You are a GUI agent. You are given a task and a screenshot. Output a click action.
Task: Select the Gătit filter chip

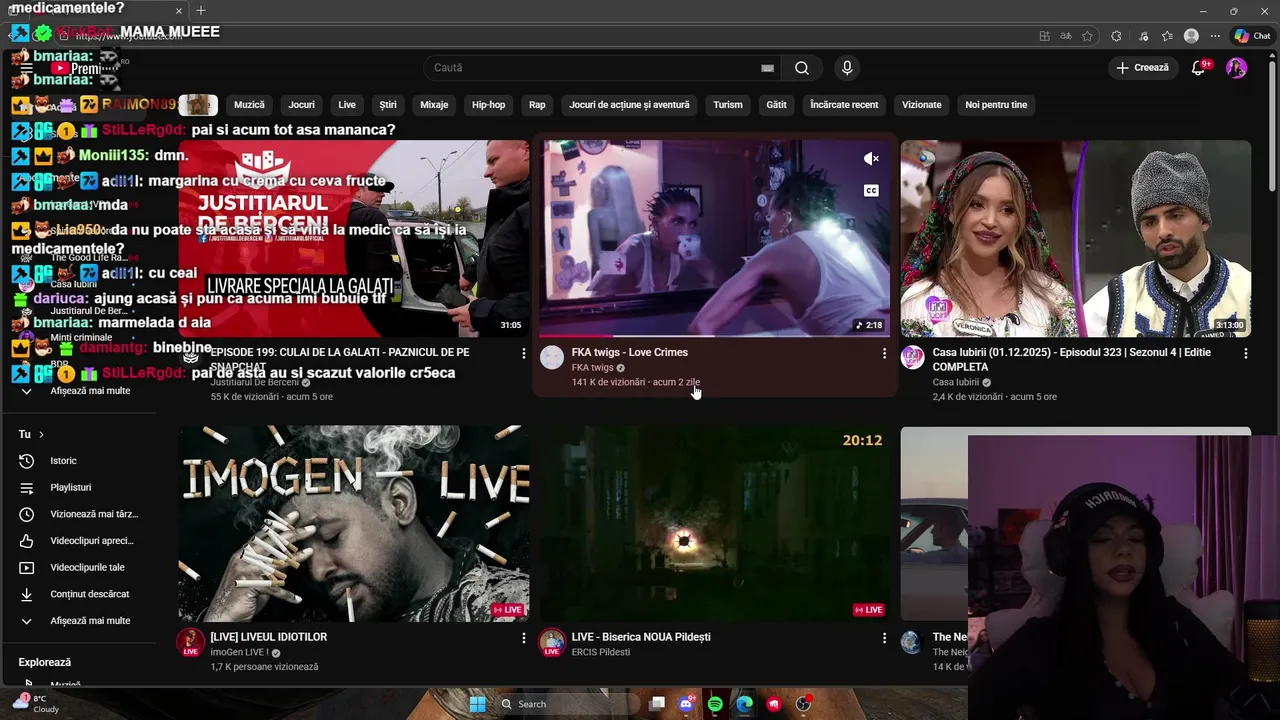tap(776, 105)
